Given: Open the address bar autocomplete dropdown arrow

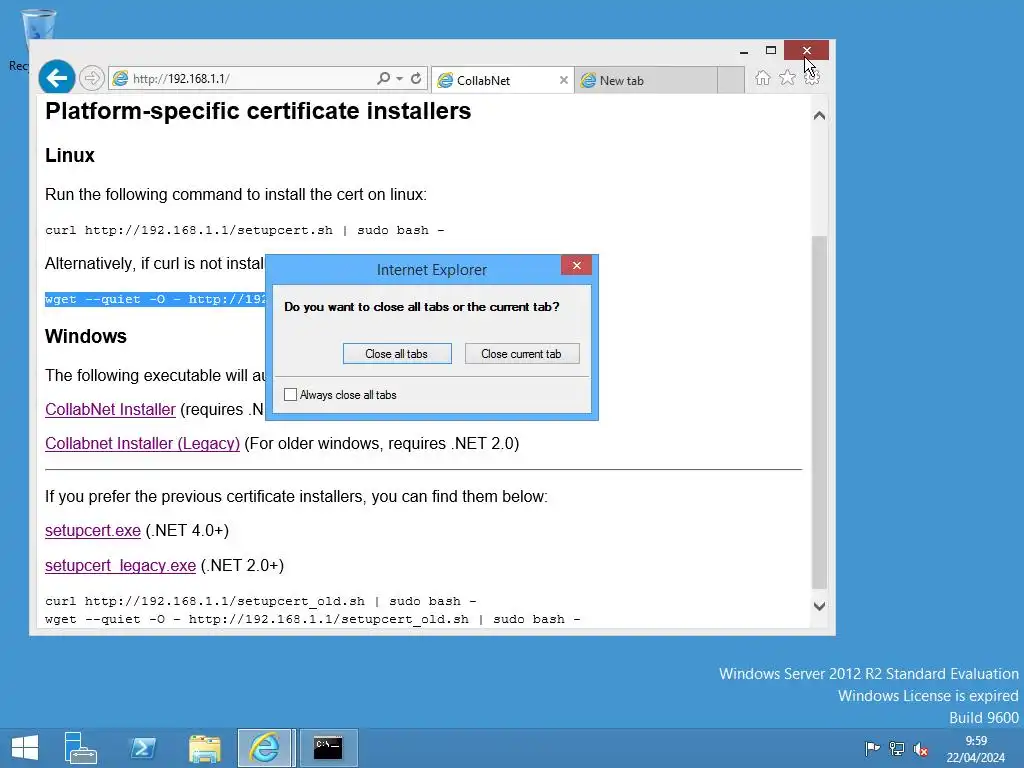Looking at the screenshot, I should tap(399, 78).
